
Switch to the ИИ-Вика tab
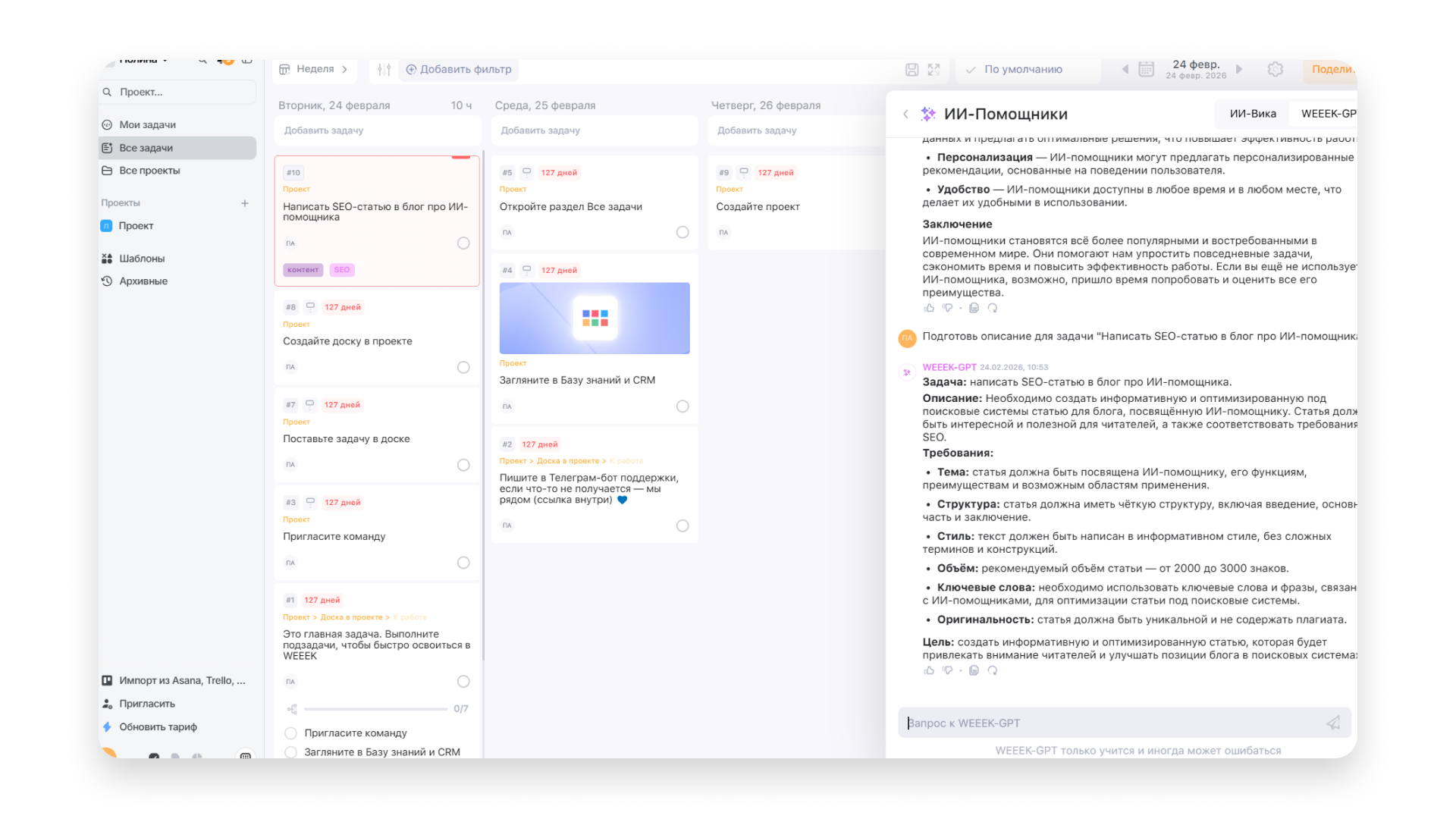point(1252,114)
